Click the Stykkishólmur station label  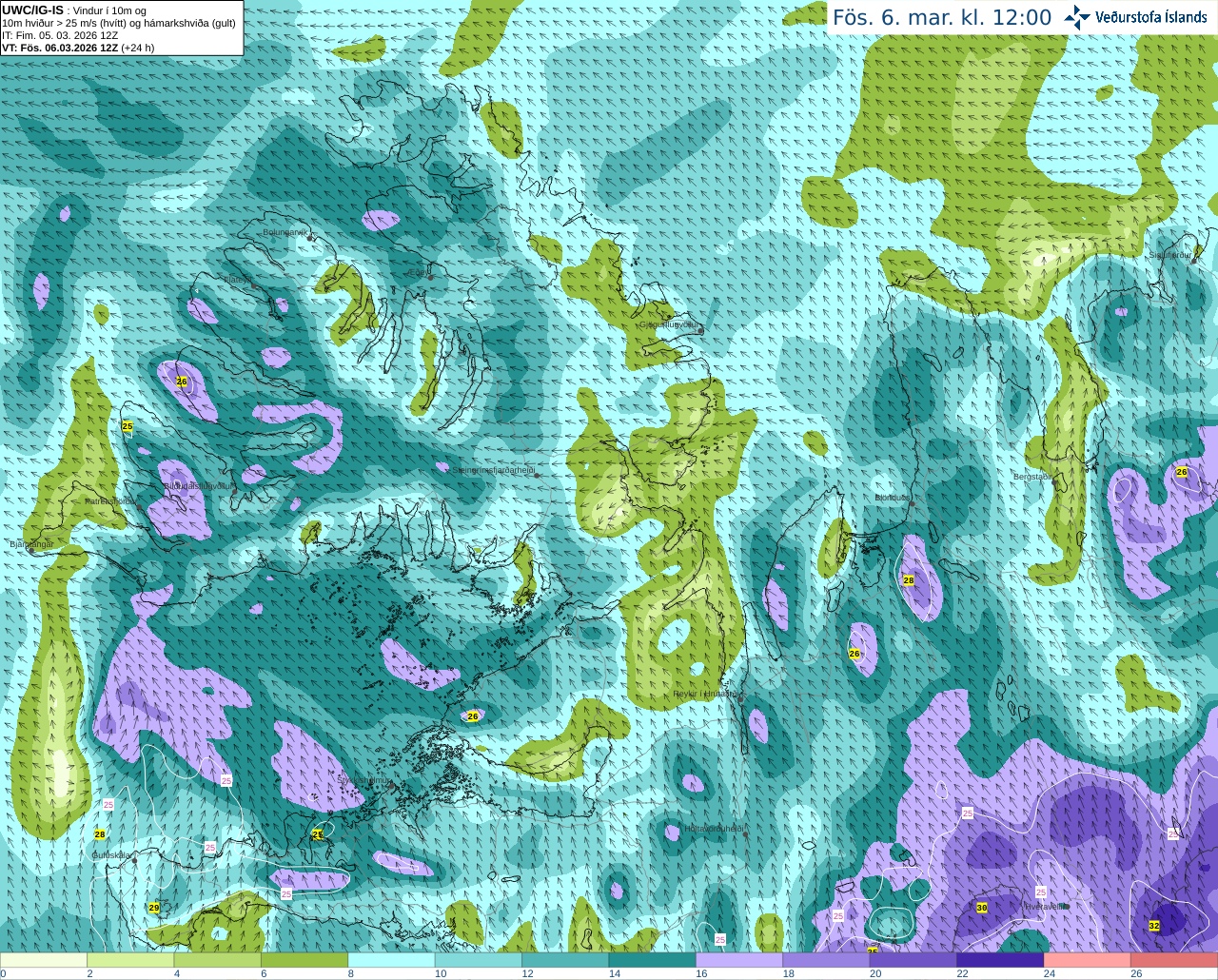click(x=364, y=780)
